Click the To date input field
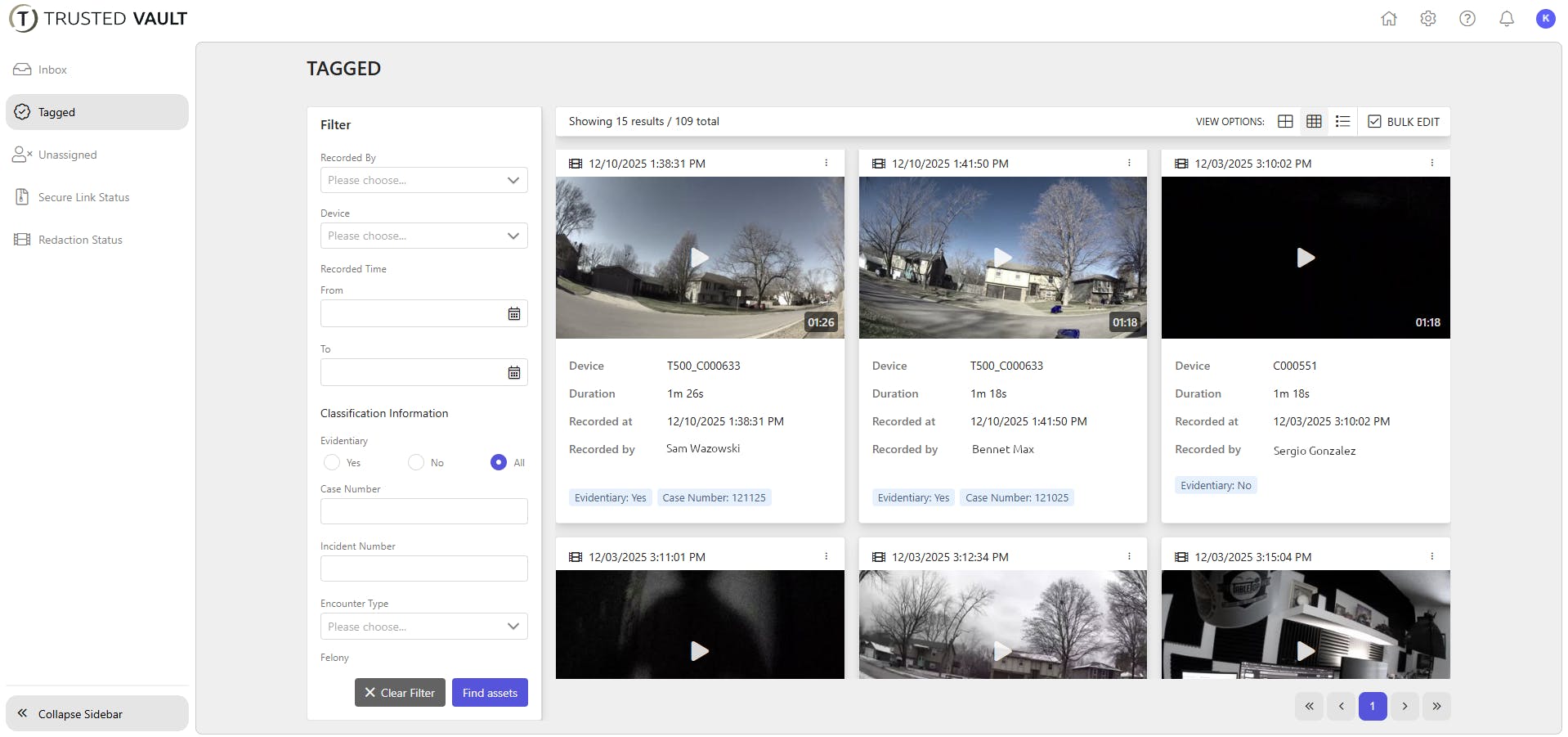Image resolution: width=1568 pixels, height=737 pixels. coord(423,372)
